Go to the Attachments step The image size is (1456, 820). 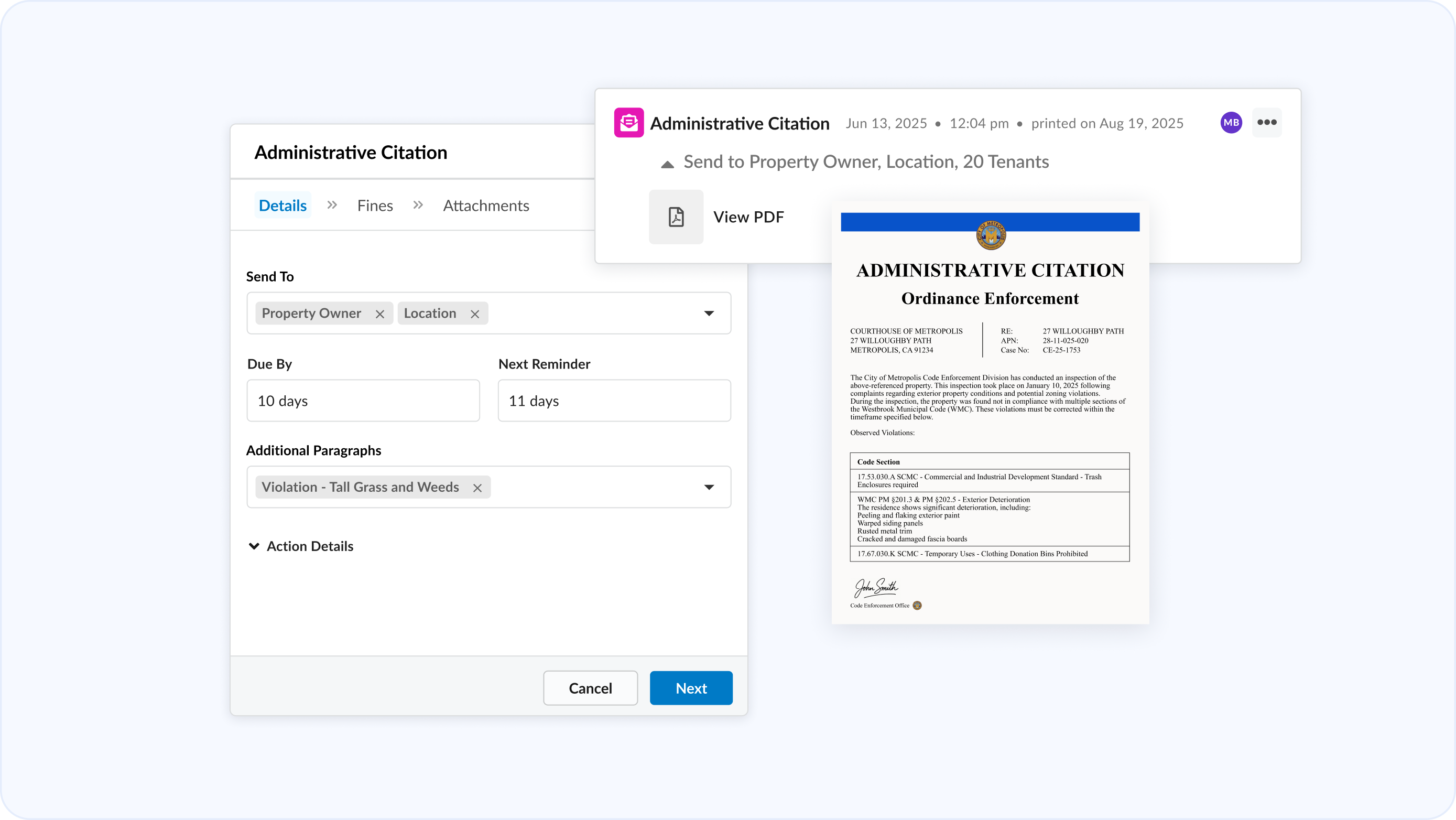click(x=486, y=206)
